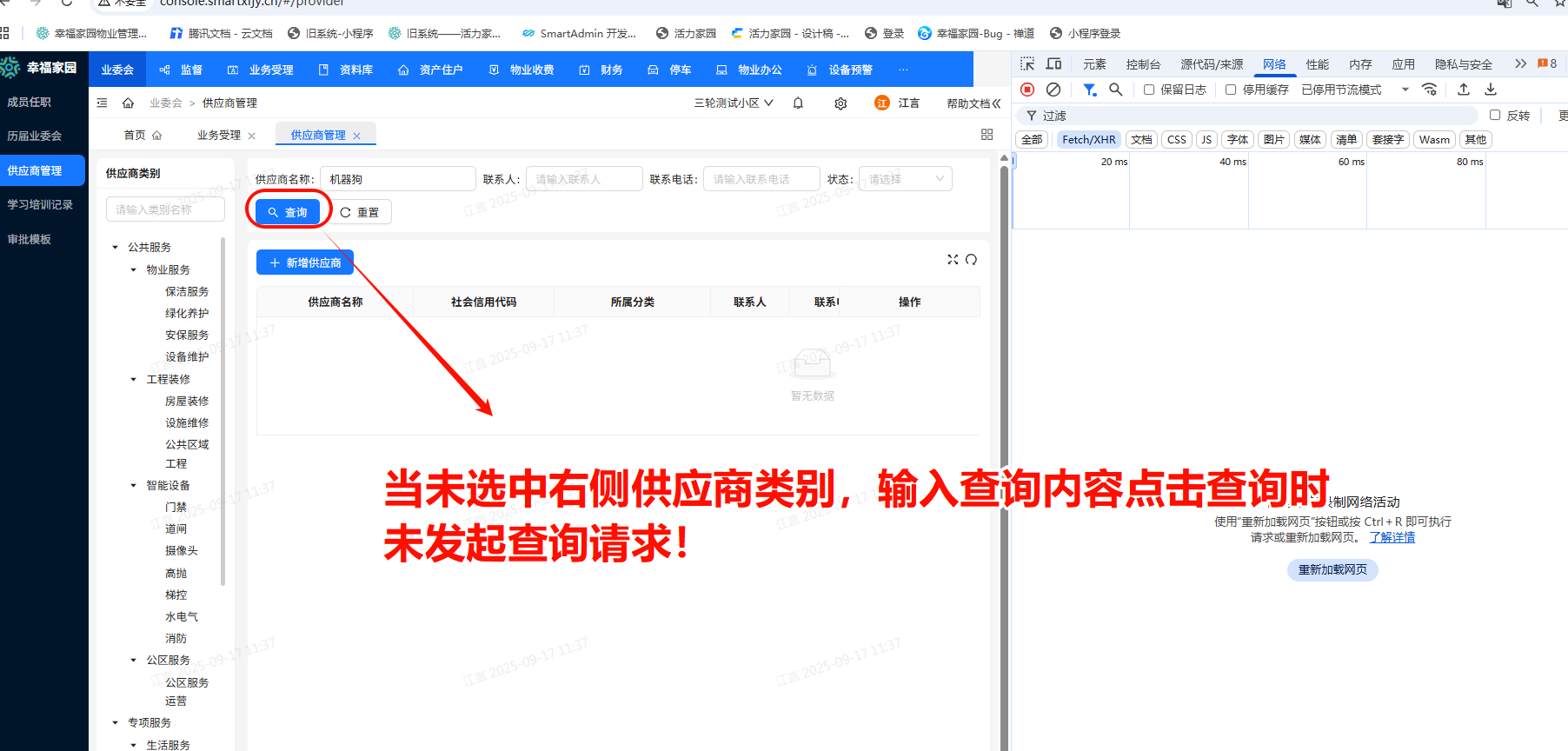Click the table fullscreen icon
Screen dimensions: 1568x751
(953, 260)
